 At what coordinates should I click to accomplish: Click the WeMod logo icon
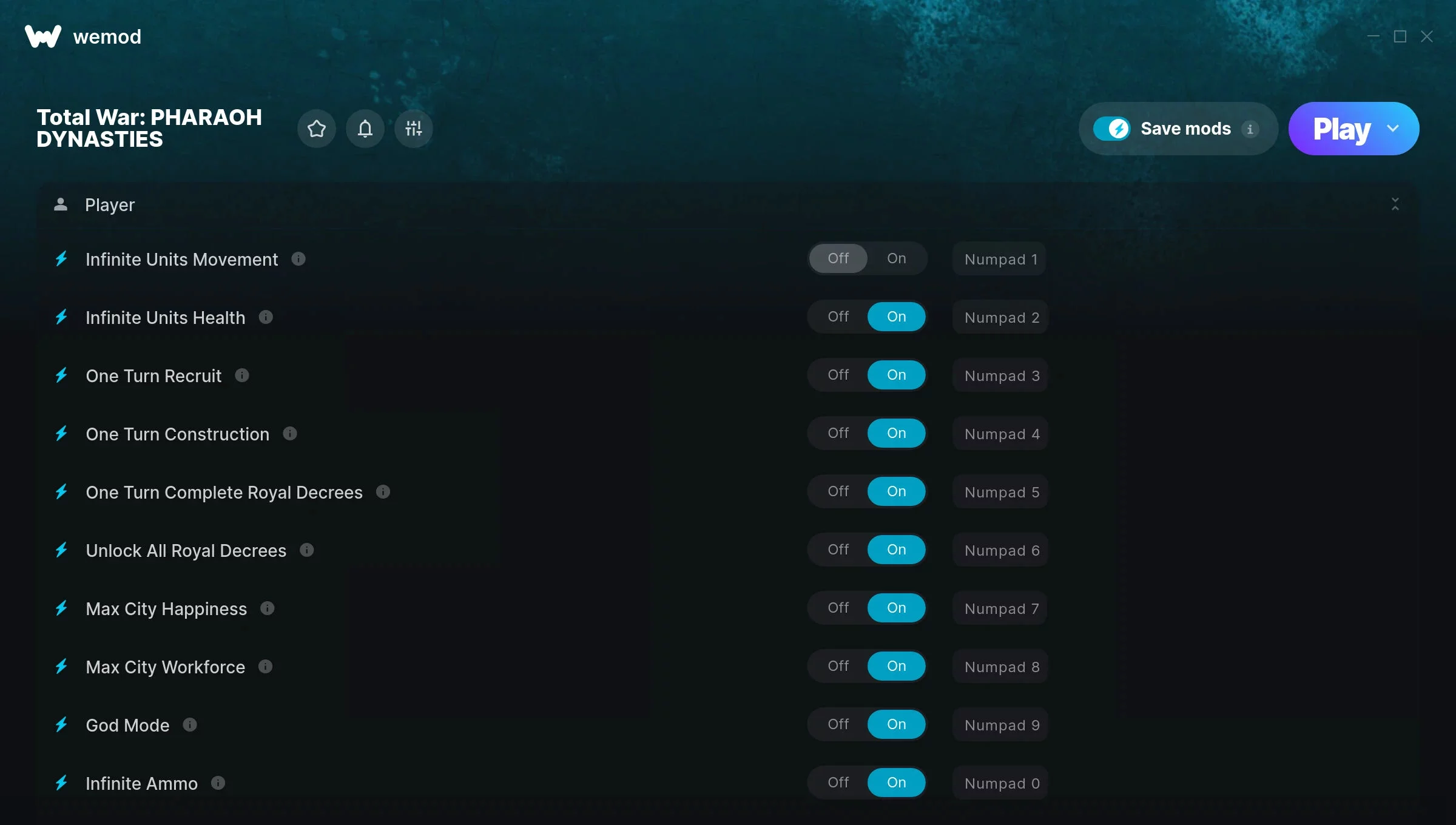(43, 36)
